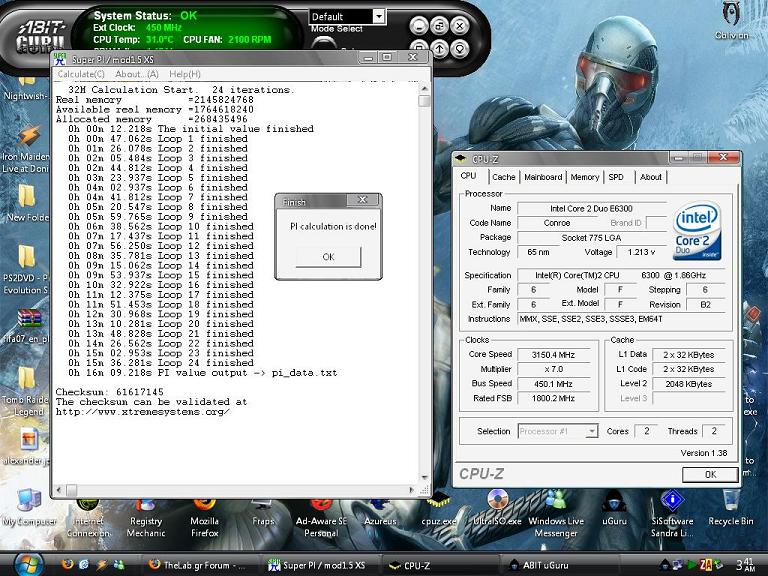Launch Registry Mechanic from desktop
This screenshot has width=768, height=576.
click(x=145, y=519)
